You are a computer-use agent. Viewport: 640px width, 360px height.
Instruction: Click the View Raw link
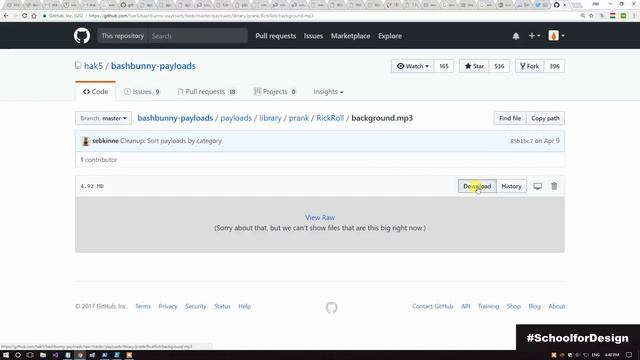(x=320, y=218)
